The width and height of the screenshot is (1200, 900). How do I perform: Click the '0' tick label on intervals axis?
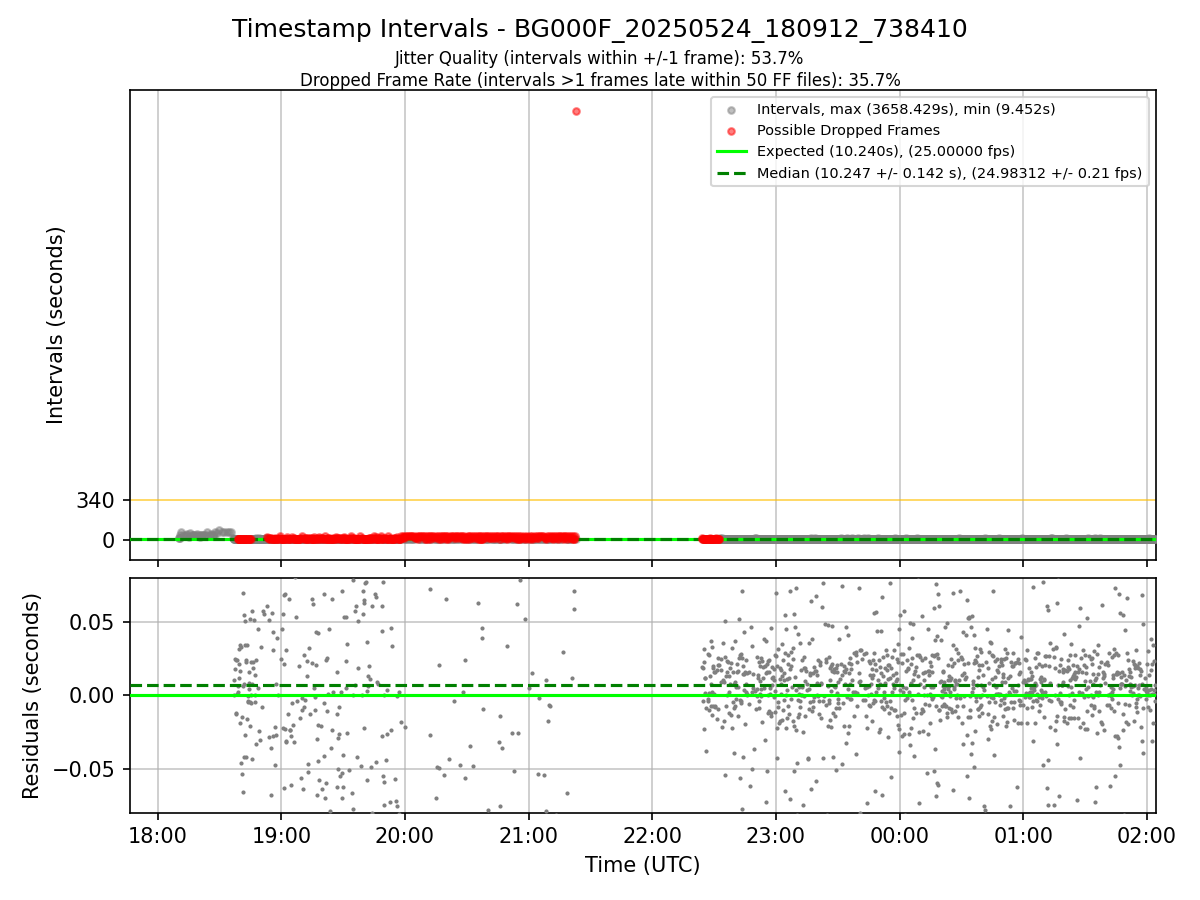pyautogui.click(x=109, y=540)
